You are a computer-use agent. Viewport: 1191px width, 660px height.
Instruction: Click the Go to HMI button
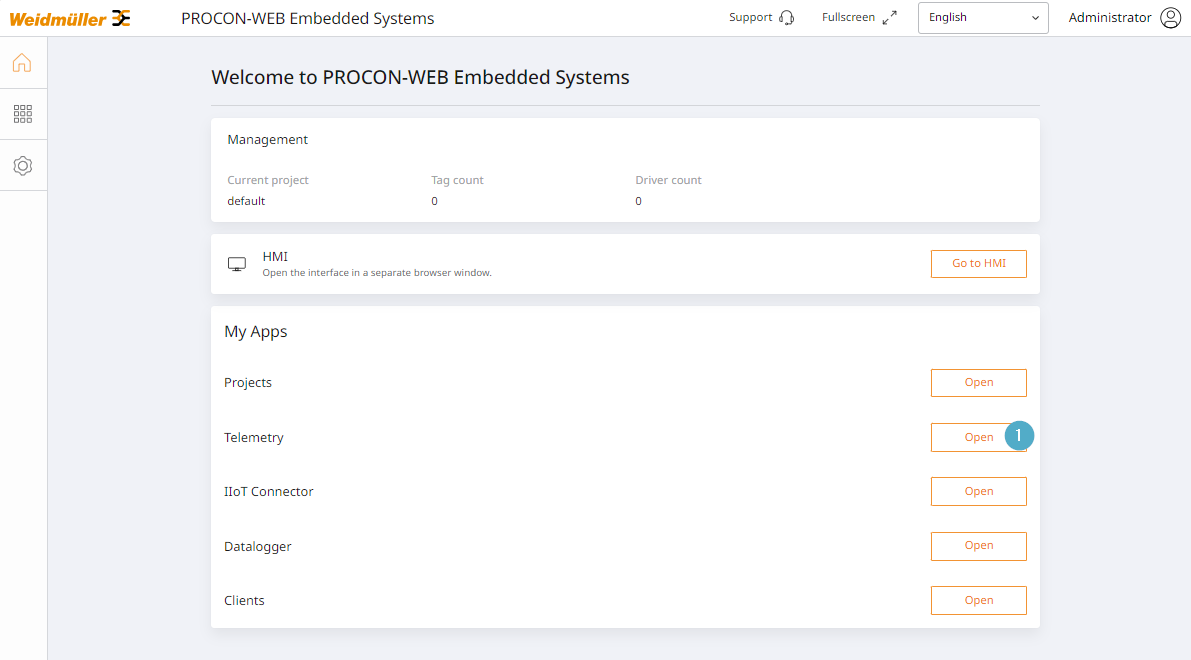[x=978, y=264]
